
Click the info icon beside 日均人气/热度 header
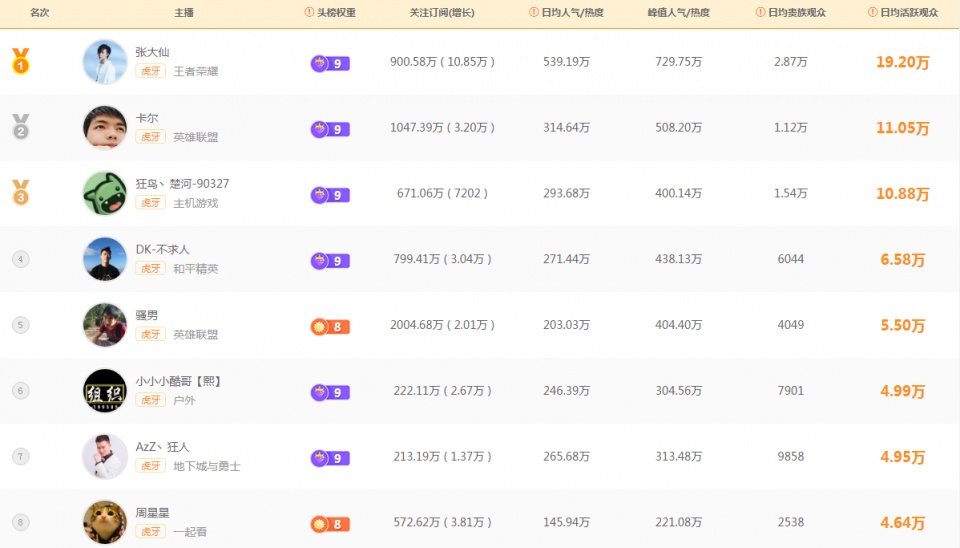[x=534, y=12]
